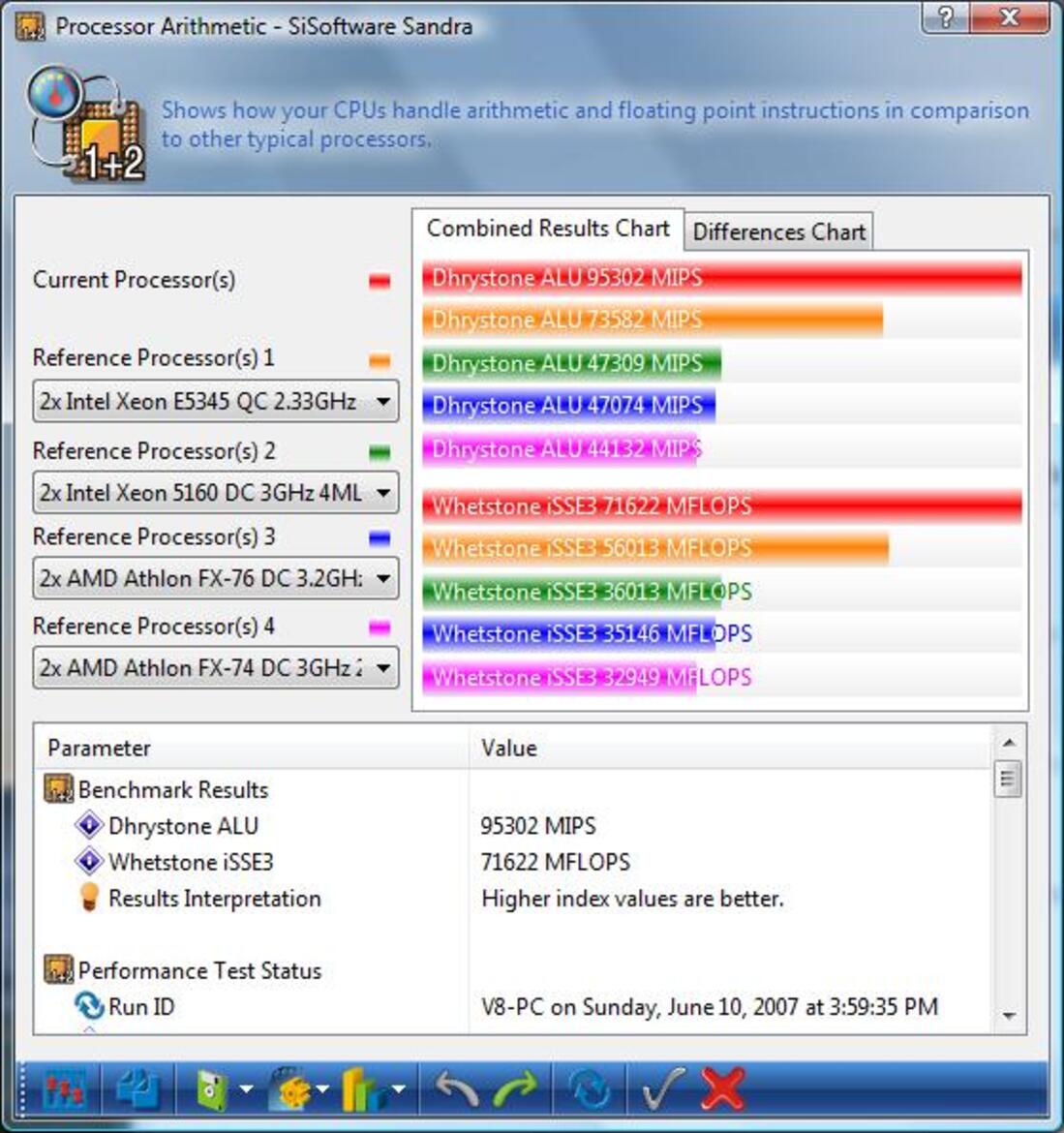Open Reference Processor 2 Xeon 5160 dropdown
Viewport: 1064px width, 1133px height.
(x=215, y=493)
